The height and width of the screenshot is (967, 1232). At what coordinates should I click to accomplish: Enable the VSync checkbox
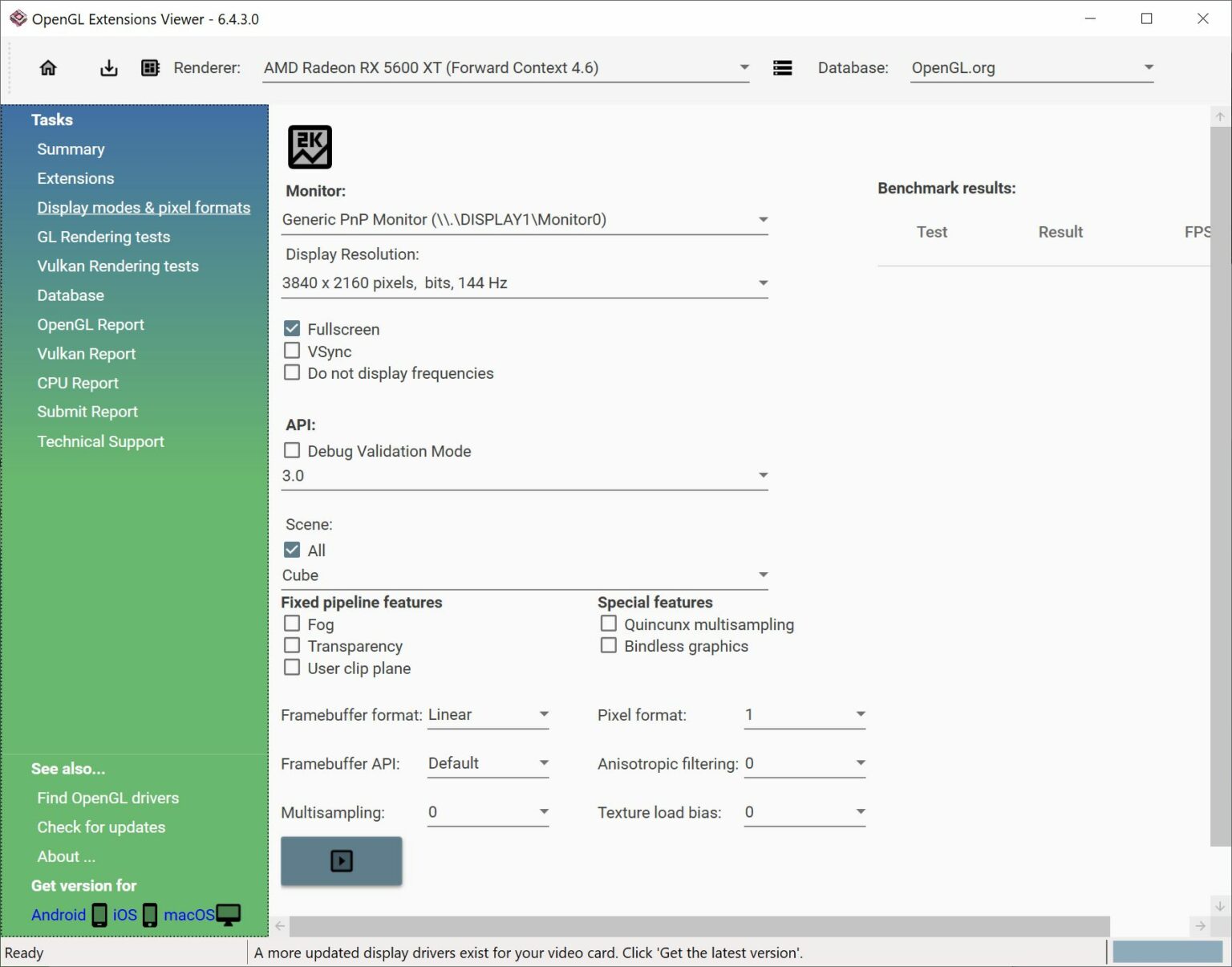(292, 351)
